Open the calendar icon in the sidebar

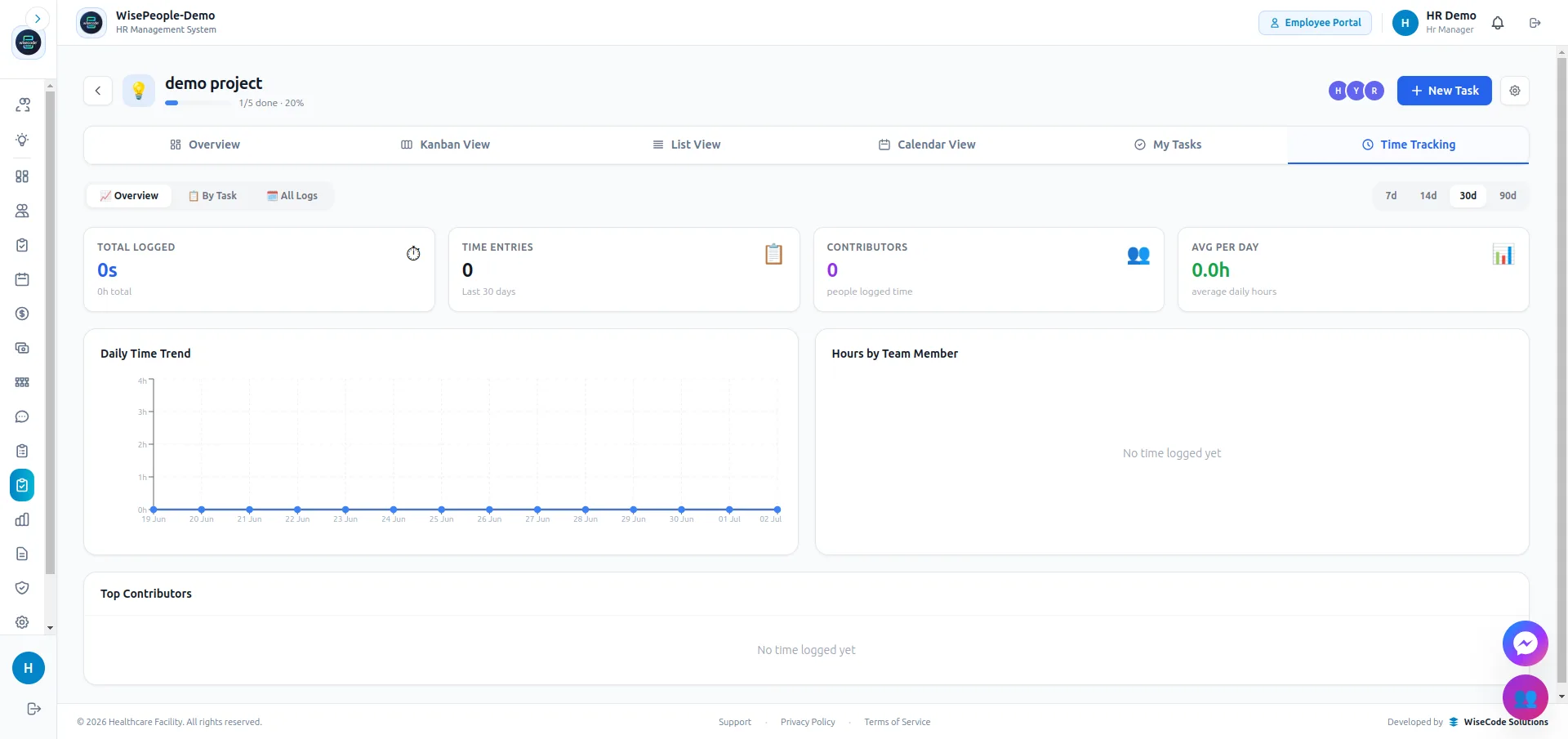pos(22,279)
